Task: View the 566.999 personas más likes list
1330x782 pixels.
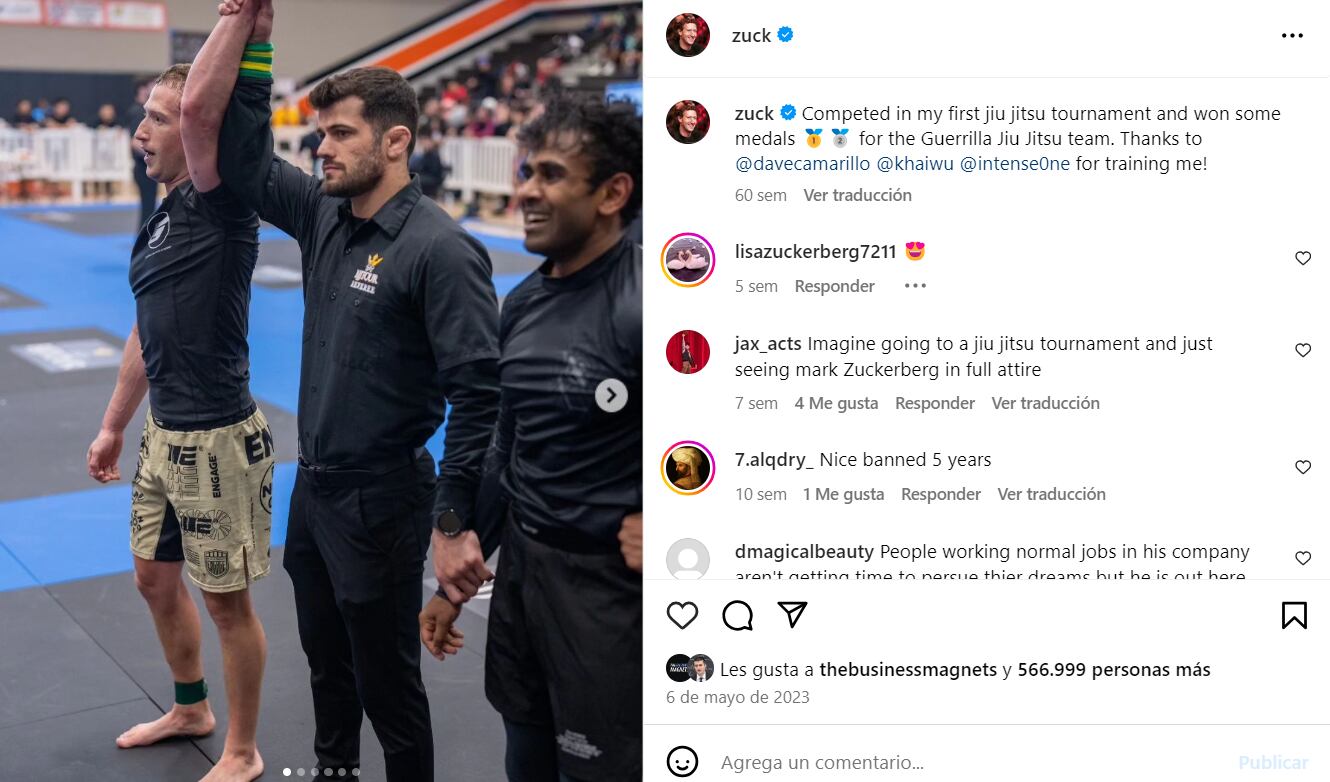Action: tap(1114, 670)
